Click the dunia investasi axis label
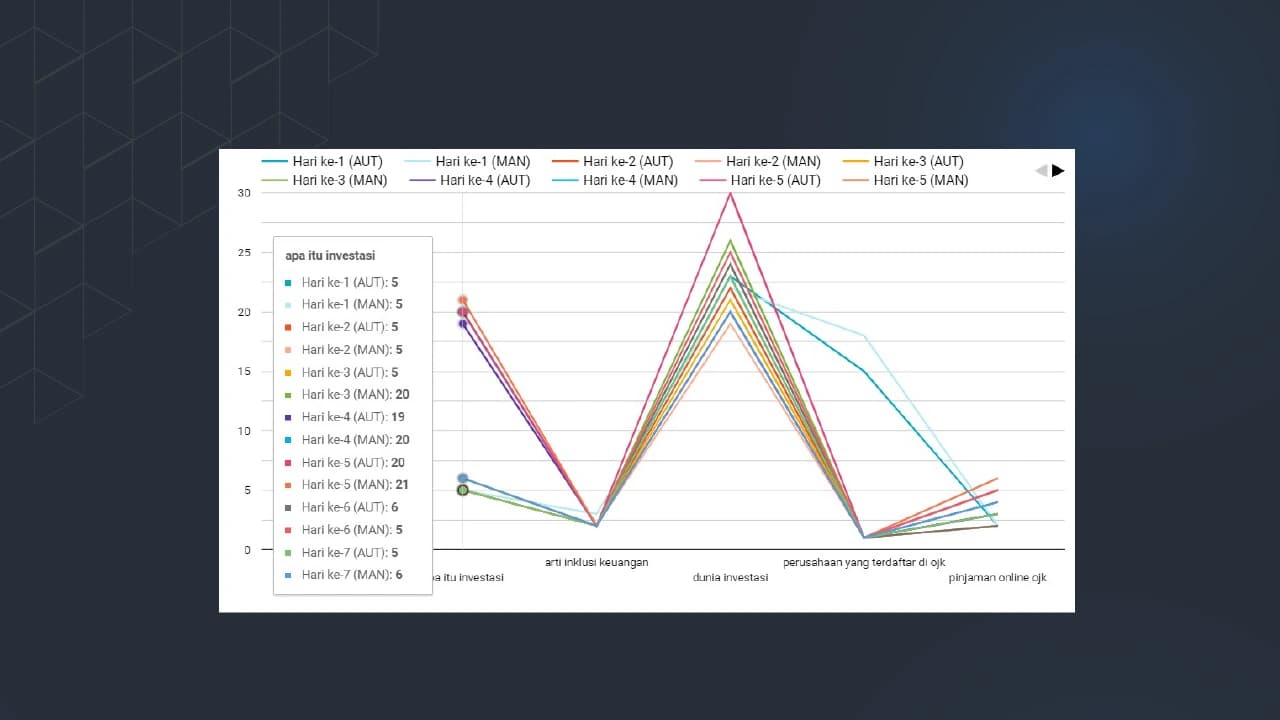This screenshot has width=1280, height=720. [x=730, y=578]
